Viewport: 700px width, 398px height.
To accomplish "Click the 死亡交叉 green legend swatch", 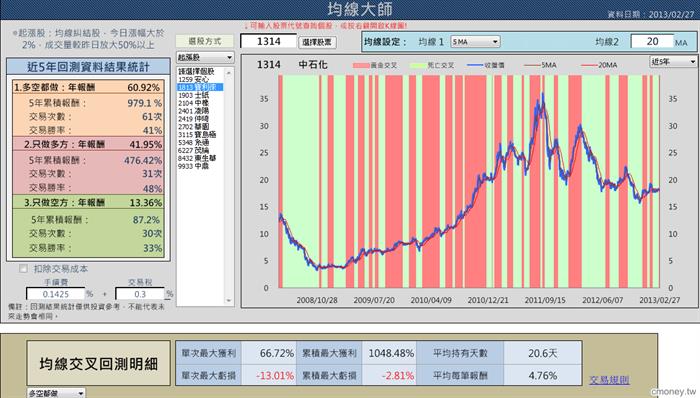I will (418, 65).
